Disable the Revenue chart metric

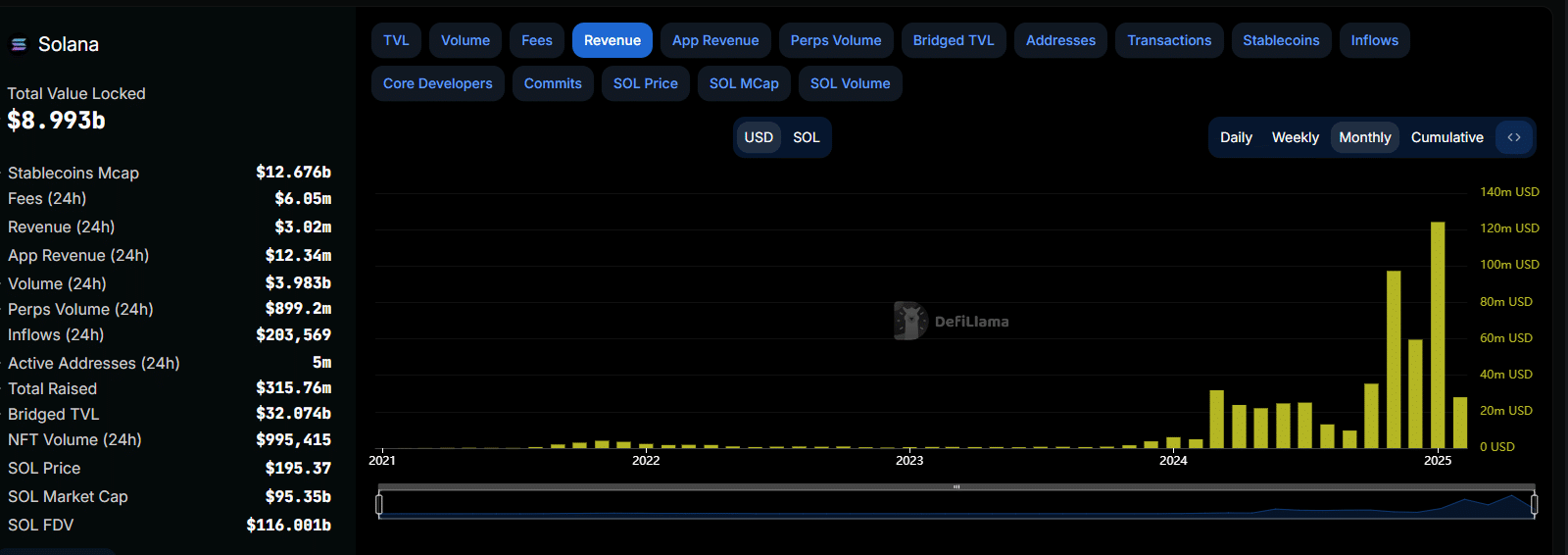coord(612,40)
